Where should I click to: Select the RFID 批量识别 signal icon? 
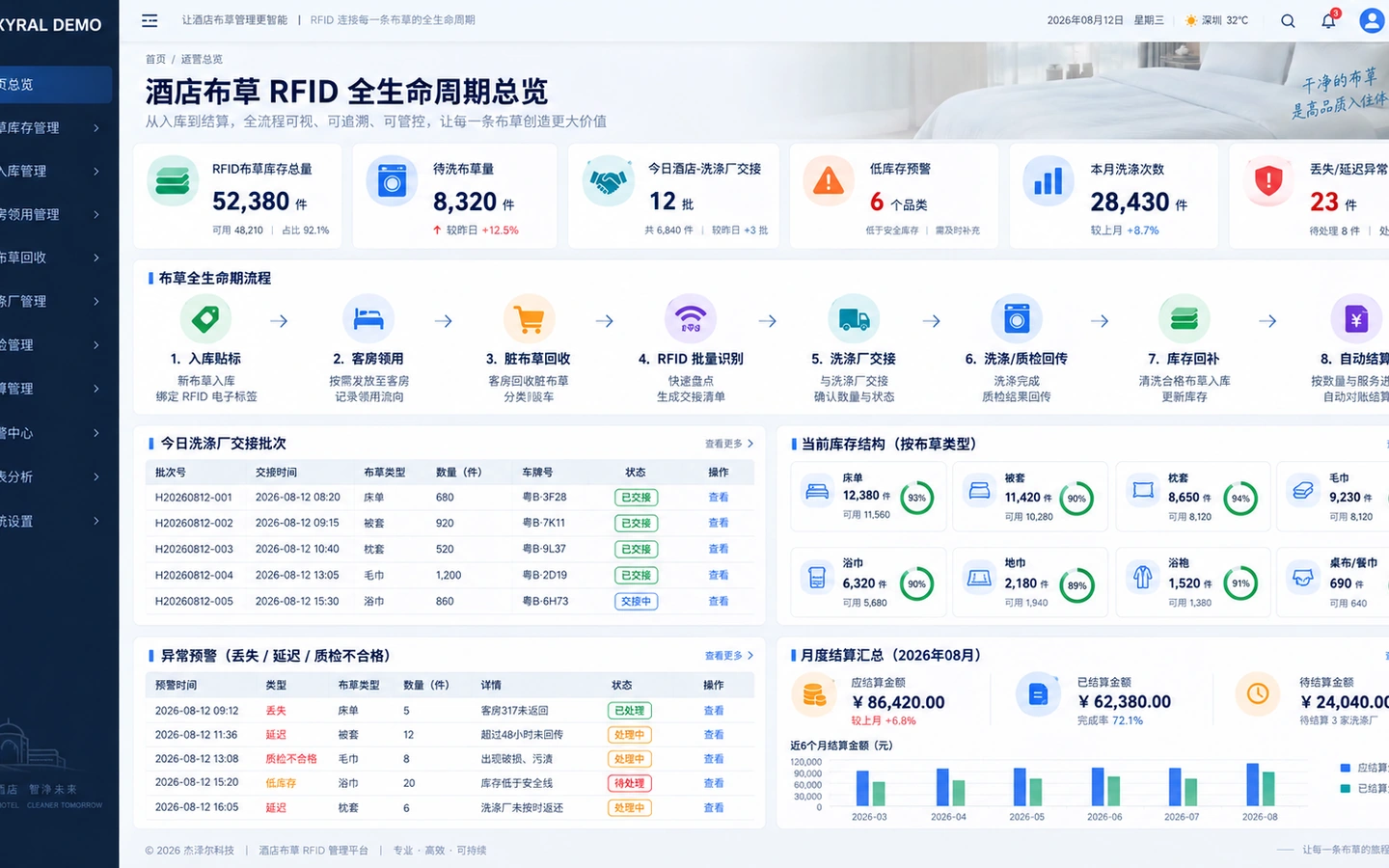point(691,319)
